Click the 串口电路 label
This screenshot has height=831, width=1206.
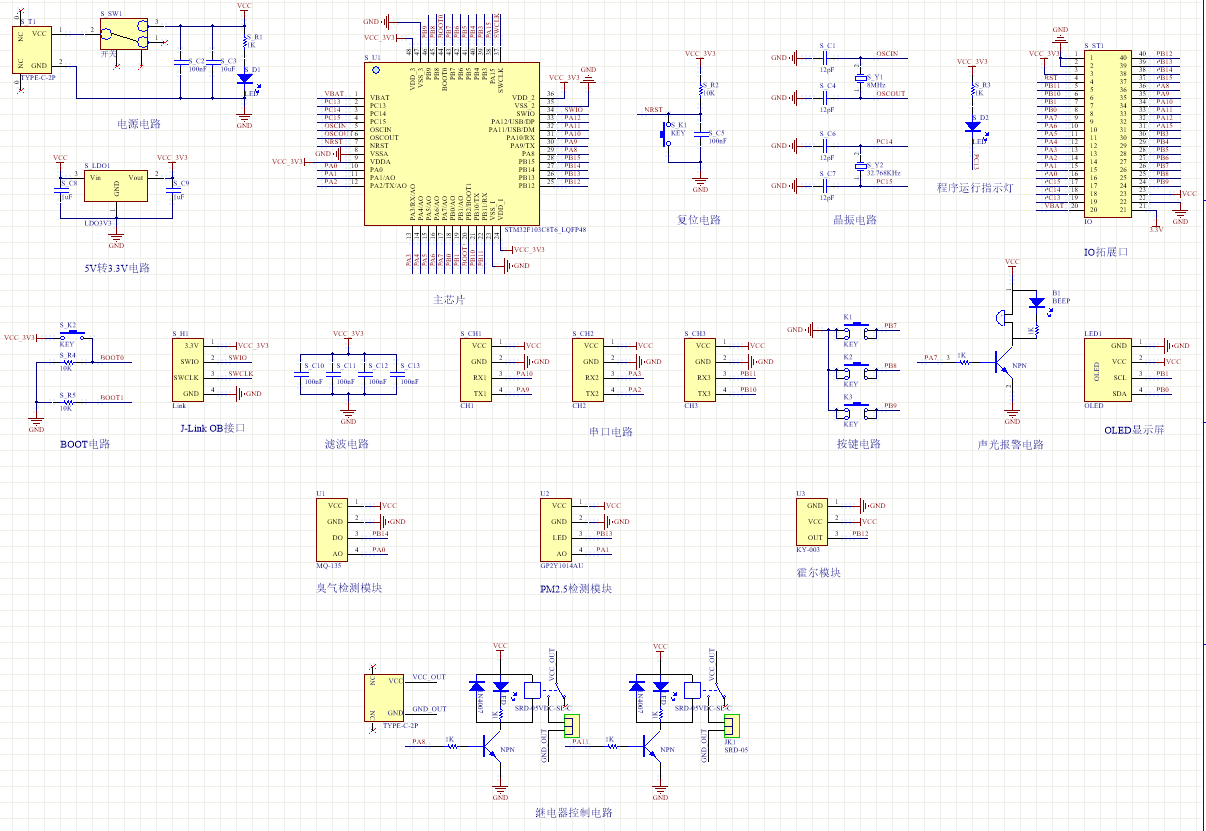pyautogui.click(x=611, y=432)
